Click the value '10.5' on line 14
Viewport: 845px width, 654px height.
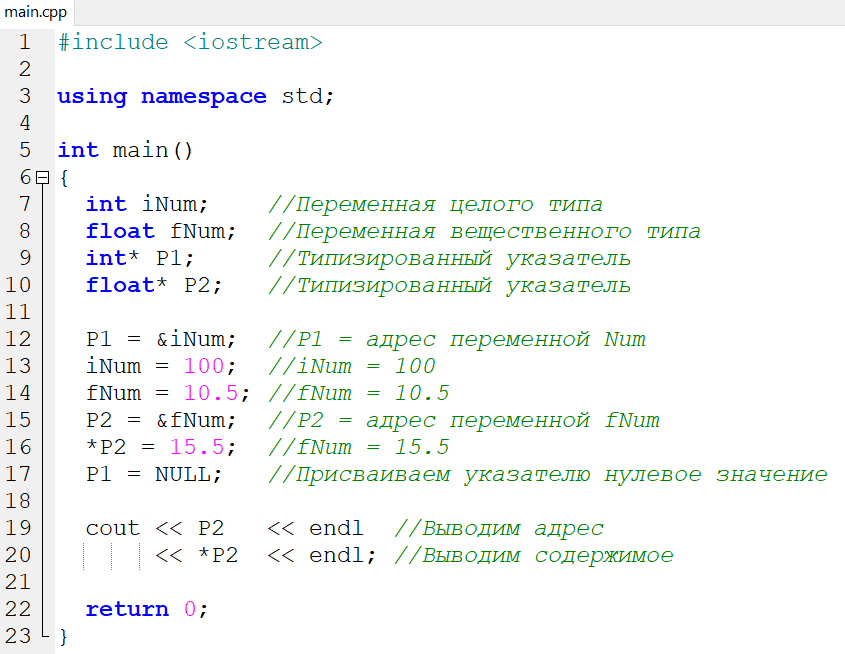[x=211, y=393]
